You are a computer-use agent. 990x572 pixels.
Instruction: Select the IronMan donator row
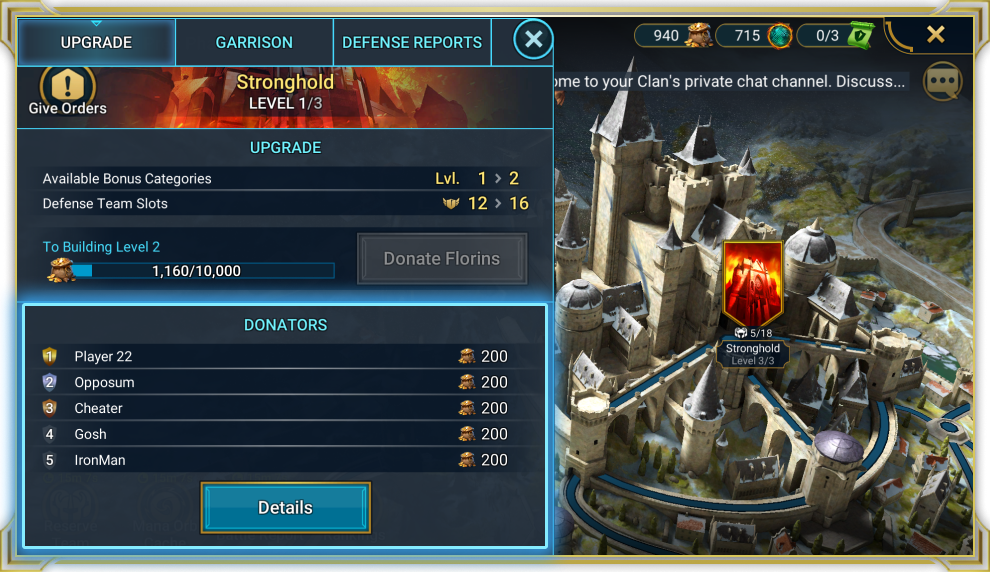point(285,460)
